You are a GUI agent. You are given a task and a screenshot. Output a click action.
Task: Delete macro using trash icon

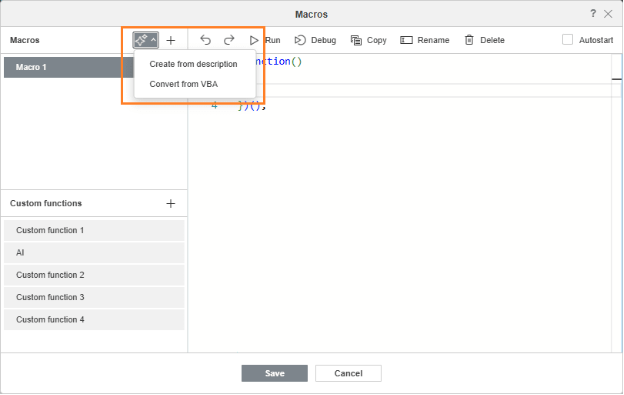click(x=469, y=40)
